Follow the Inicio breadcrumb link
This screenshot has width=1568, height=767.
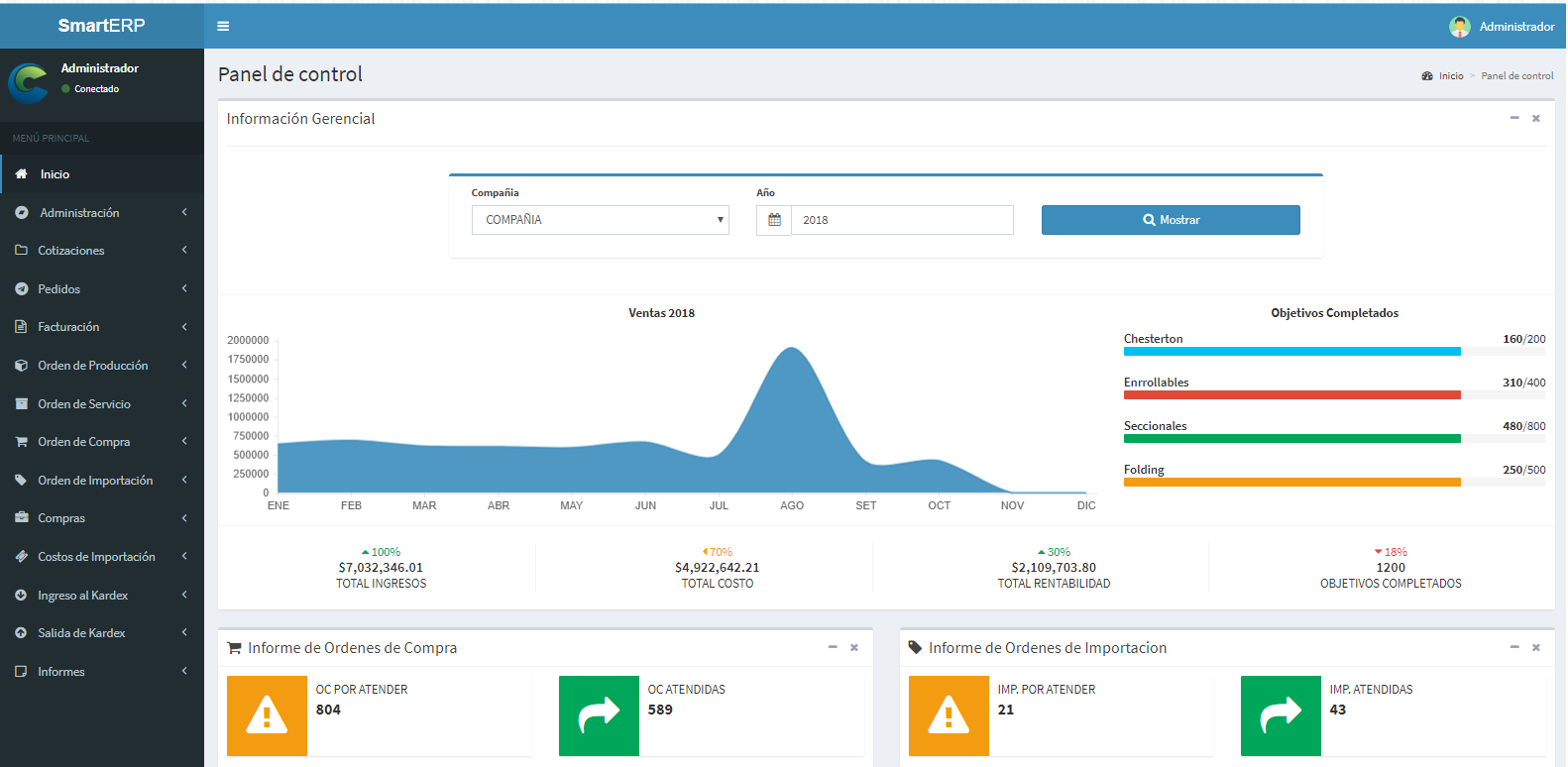tap(1450, 76)
